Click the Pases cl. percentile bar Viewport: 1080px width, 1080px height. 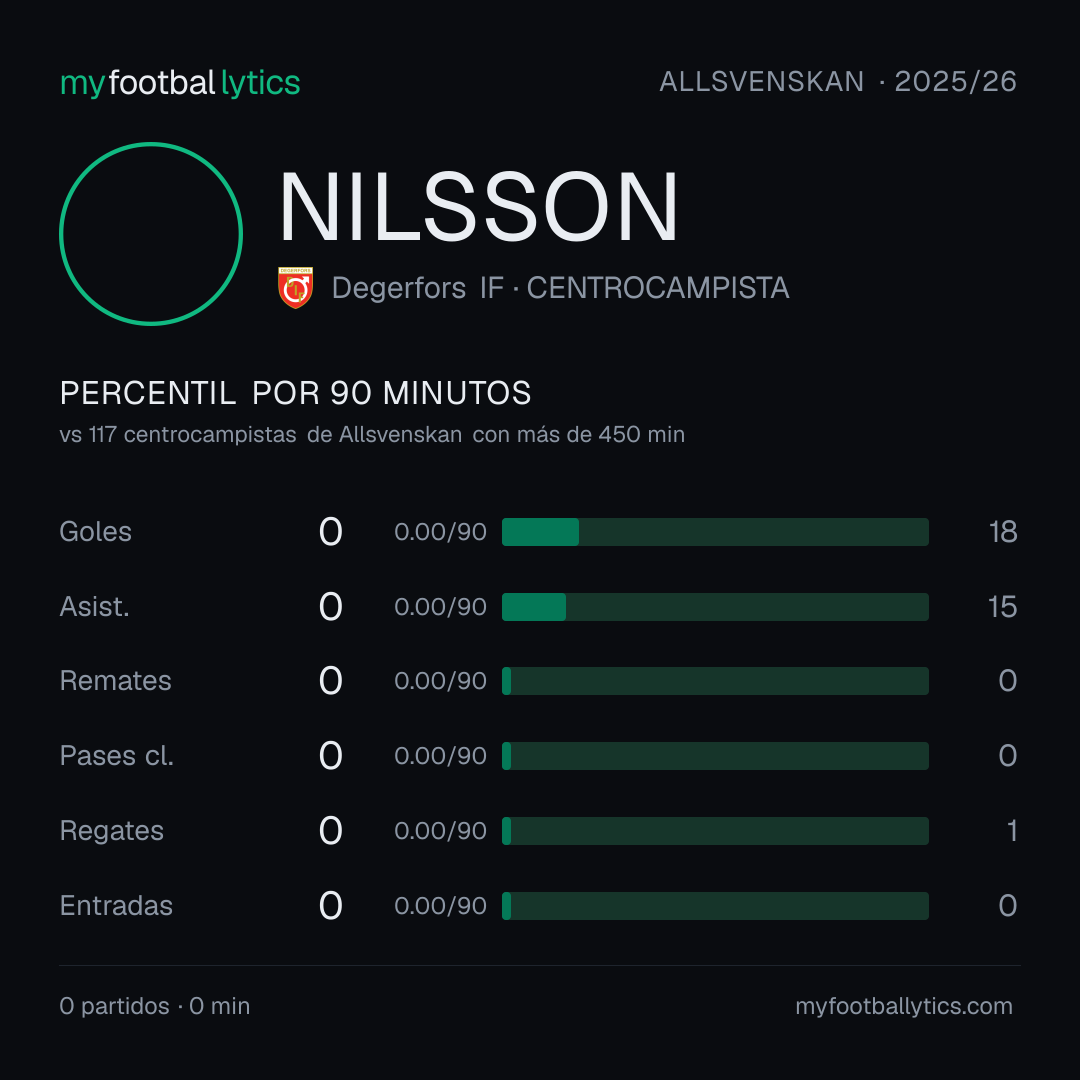tap(715, 756)
